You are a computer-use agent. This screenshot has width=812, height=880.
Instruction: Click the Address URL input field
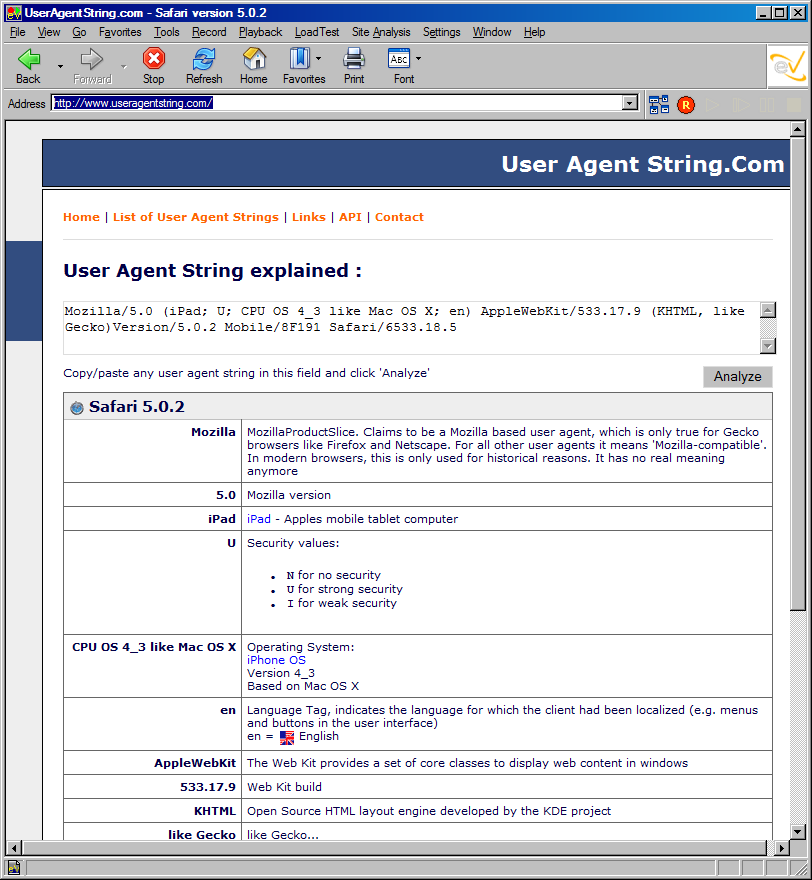[337, 103]
